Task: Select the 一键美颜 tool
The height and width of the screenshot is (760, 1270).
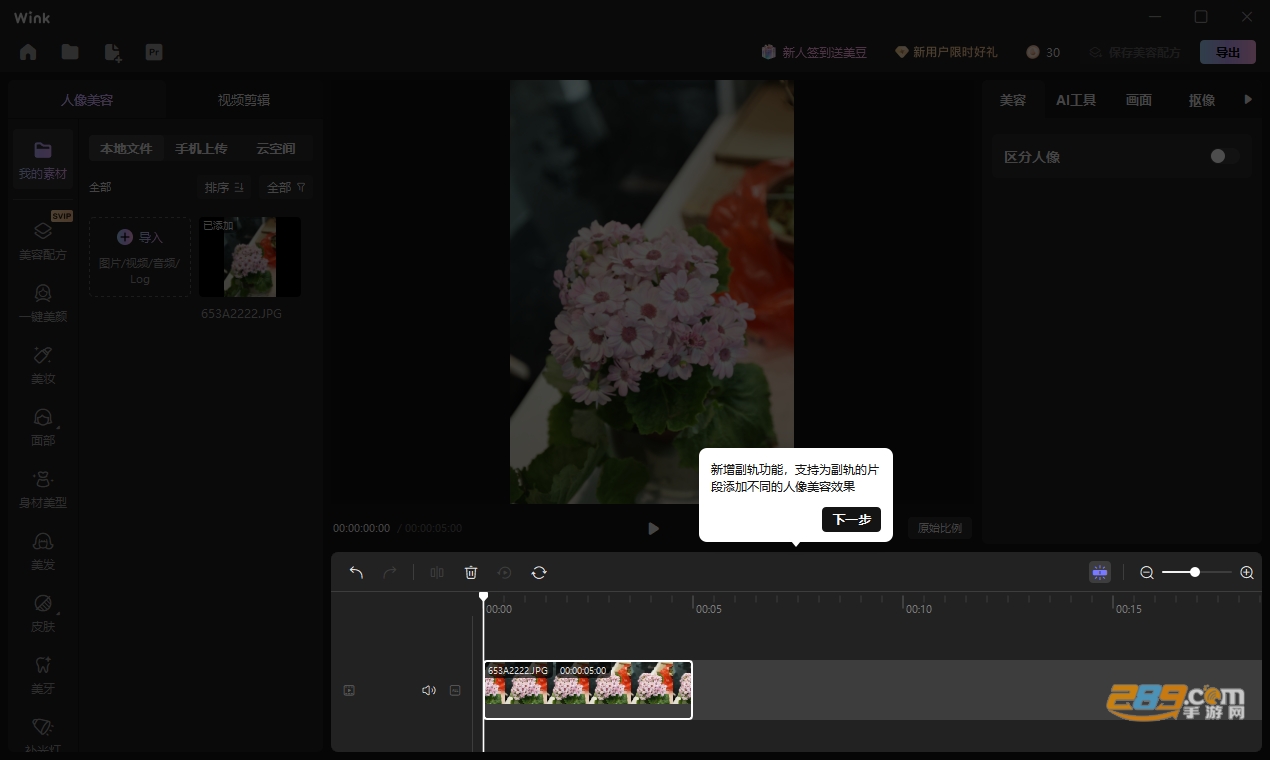Action: point(43,304)
